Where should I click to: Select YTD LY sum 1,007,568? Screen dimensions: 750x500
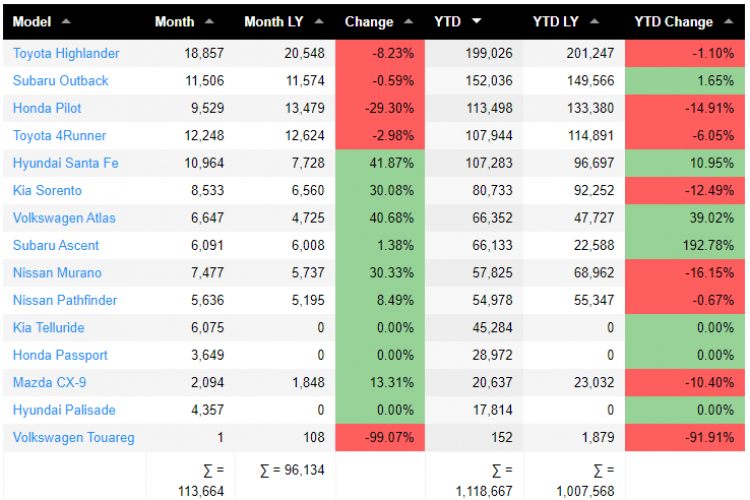click(x=585, y=481)
